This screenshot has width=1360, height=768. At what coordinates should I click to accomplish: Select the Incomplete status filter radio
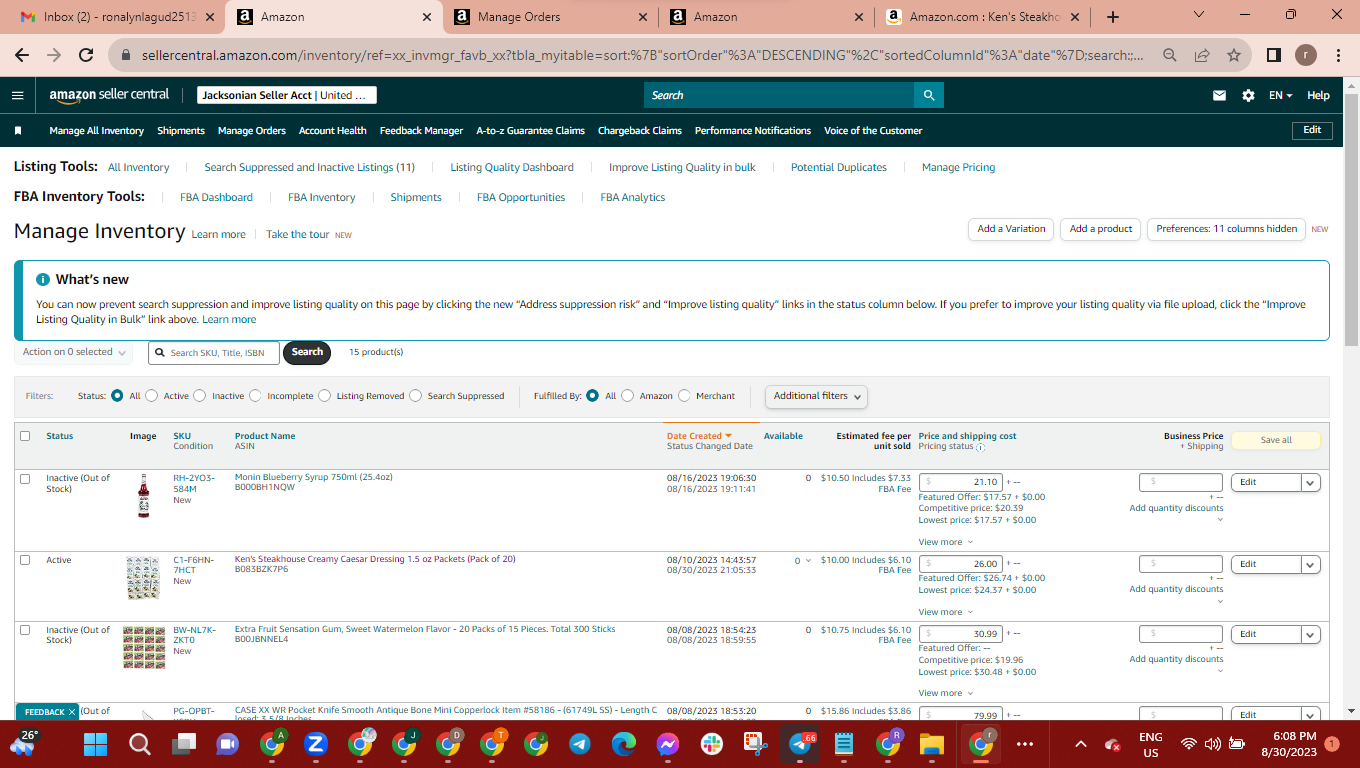coord(255,396)
